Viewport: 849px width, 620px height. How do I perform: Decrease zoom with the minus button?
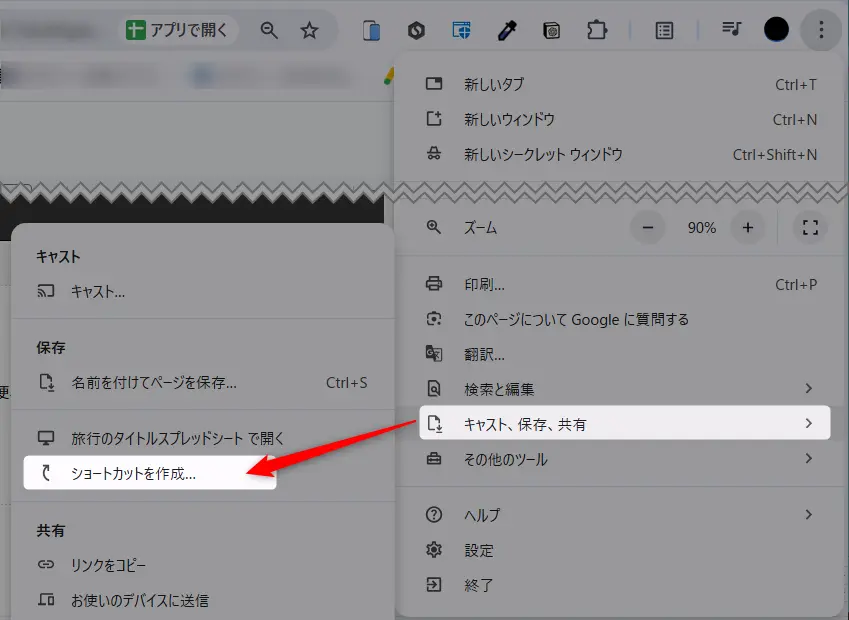648,228
